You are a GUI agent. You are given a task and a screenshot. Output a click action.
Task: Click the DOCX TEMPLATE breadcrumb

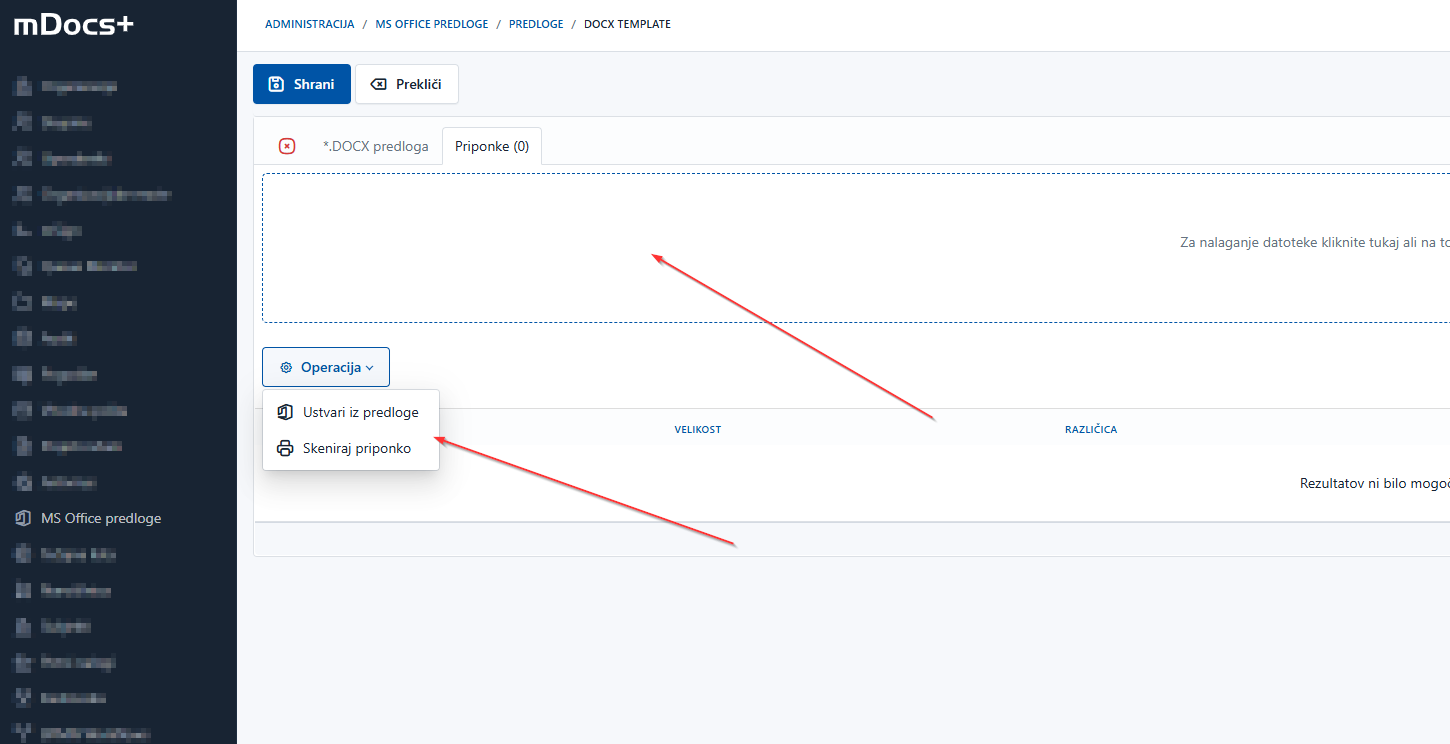[x=627, y=24]
